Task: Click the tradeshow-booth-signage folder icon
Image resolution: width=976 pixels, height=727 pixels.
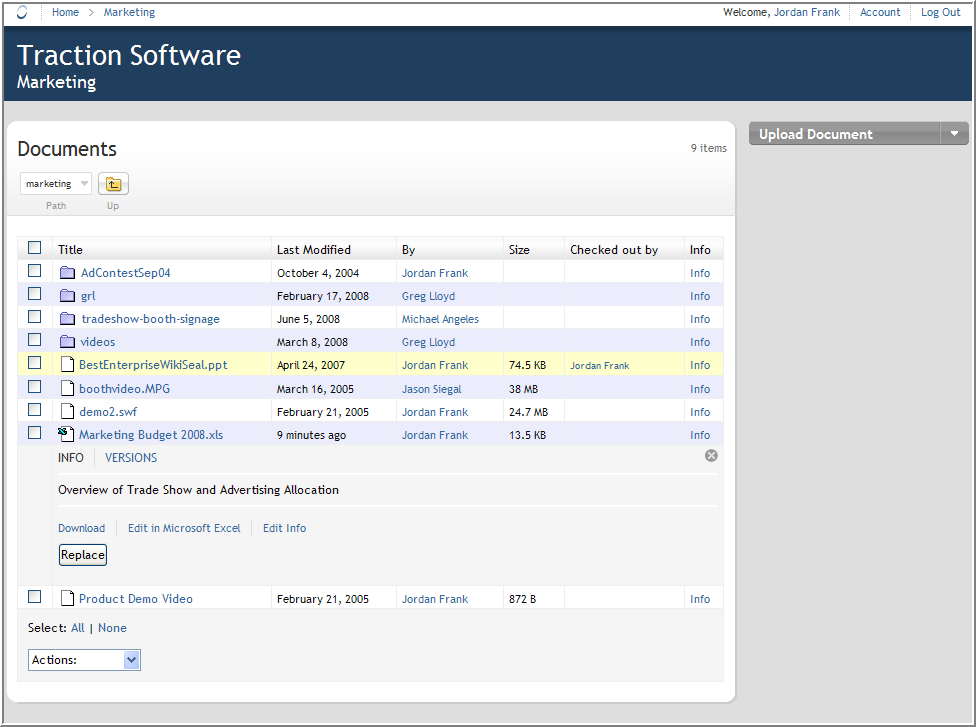Action: pyautogui.click(x=67, y=319)
